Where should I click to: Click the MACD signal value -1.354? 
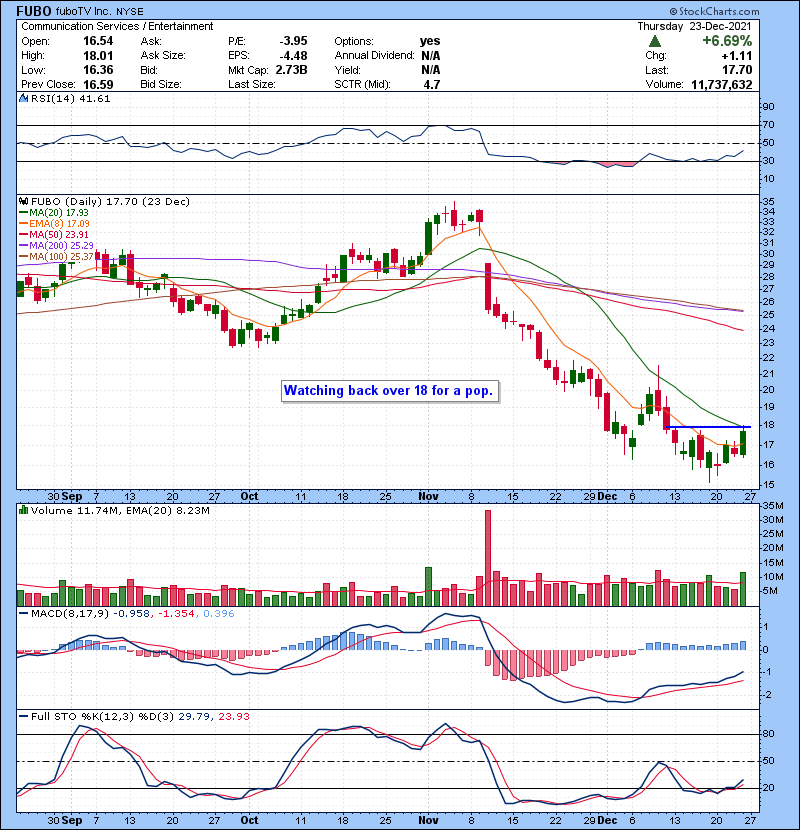point(175,614)
